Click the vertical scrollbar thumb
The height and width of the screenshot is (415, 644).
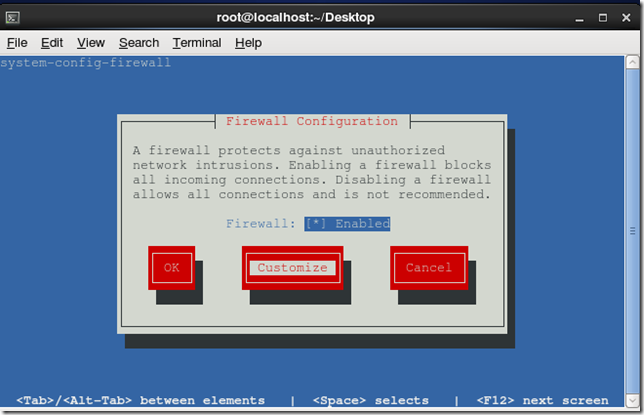point(632,231)
